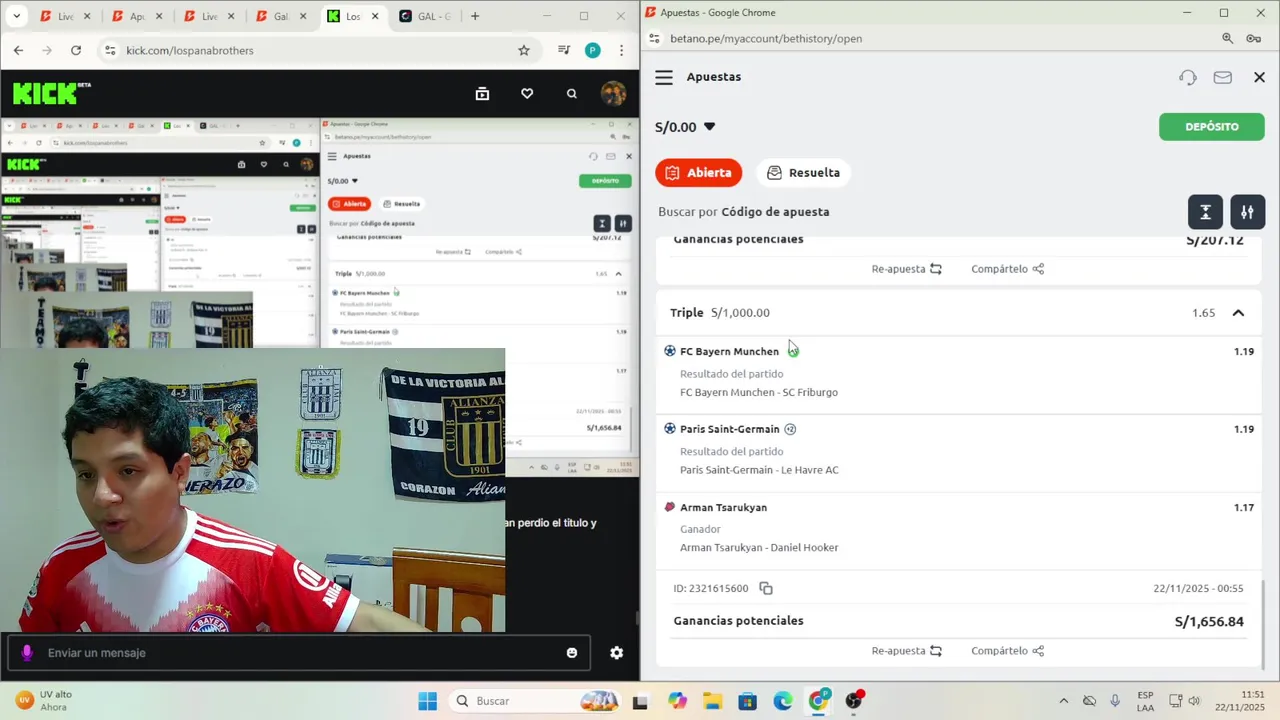Image resolution: width=1280 pixels, height=720 pixels.
Task: Open Microsoft Edge from the taskbar
Action: coord(783,701)
